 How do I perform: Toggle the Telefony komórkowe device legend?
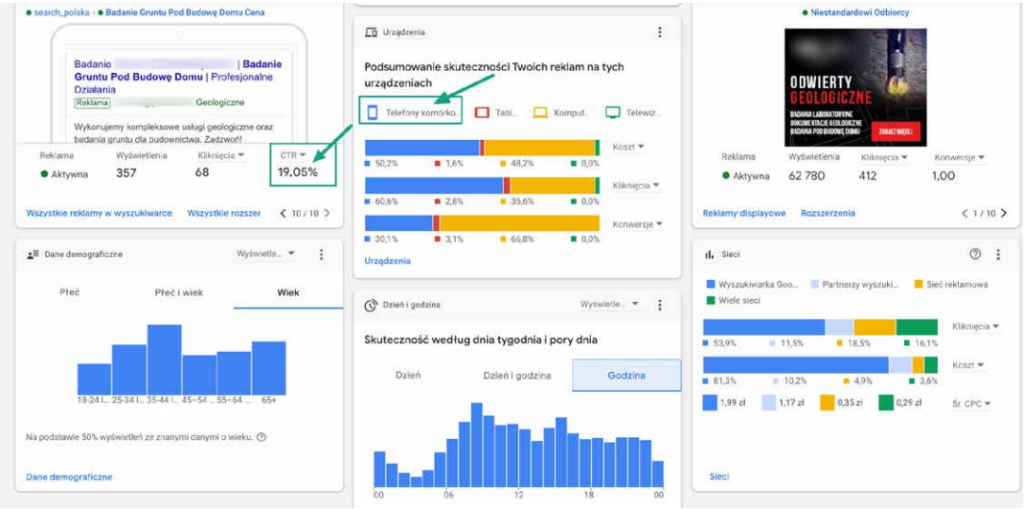[410, 113]
